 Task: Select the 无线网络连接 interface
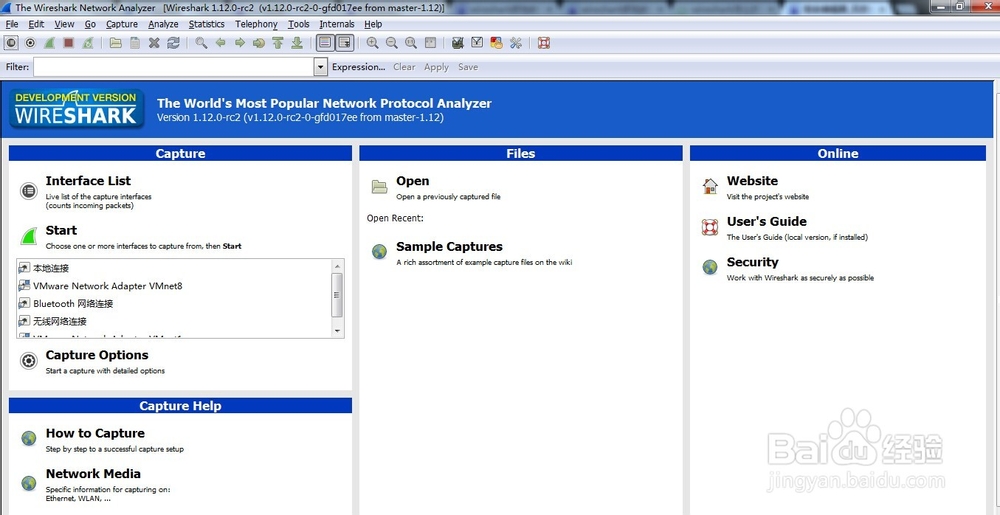click(x=60, y=321)
